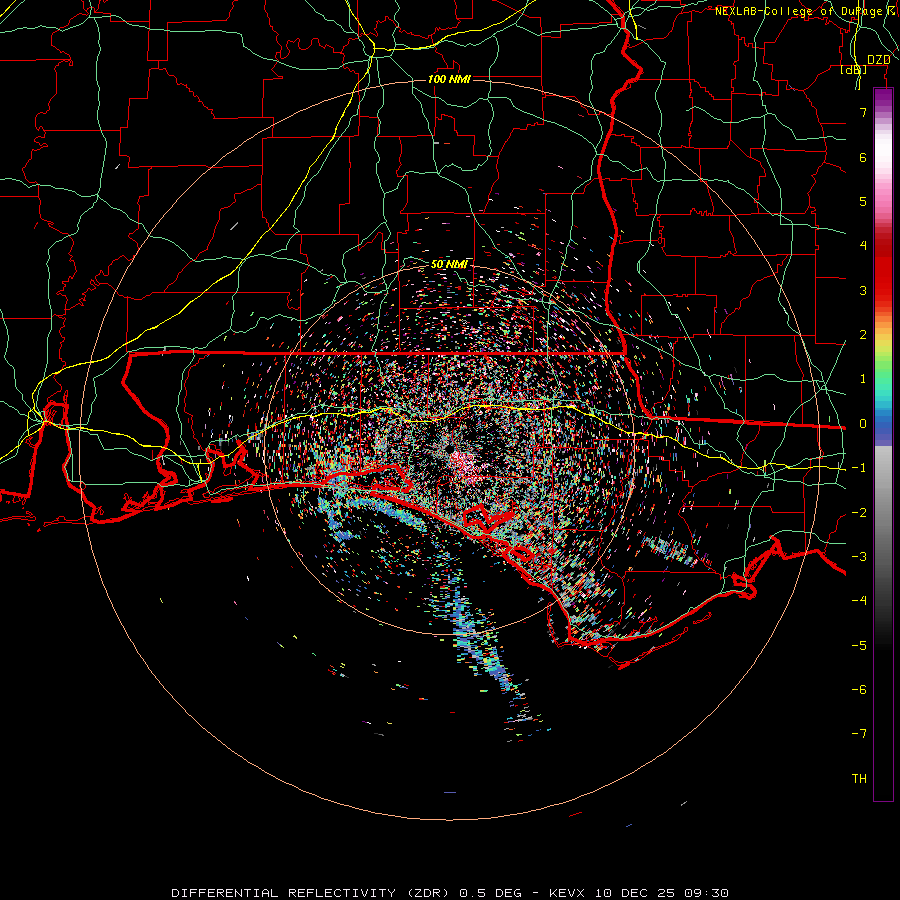900x900 pixels.
Task: Click the "6" value on the dB scale
Action: (x=863, y=157)
